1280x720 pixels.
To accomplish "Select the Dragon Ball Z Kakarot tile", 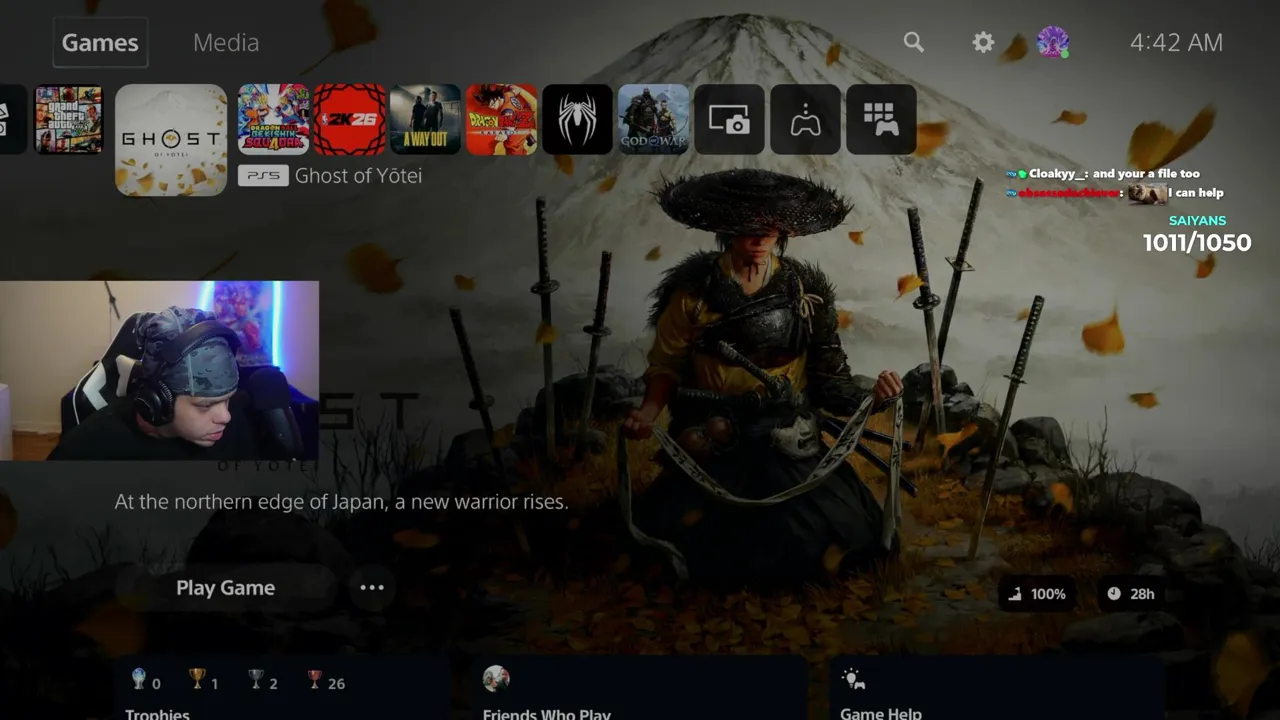I will tap(501, 119).
